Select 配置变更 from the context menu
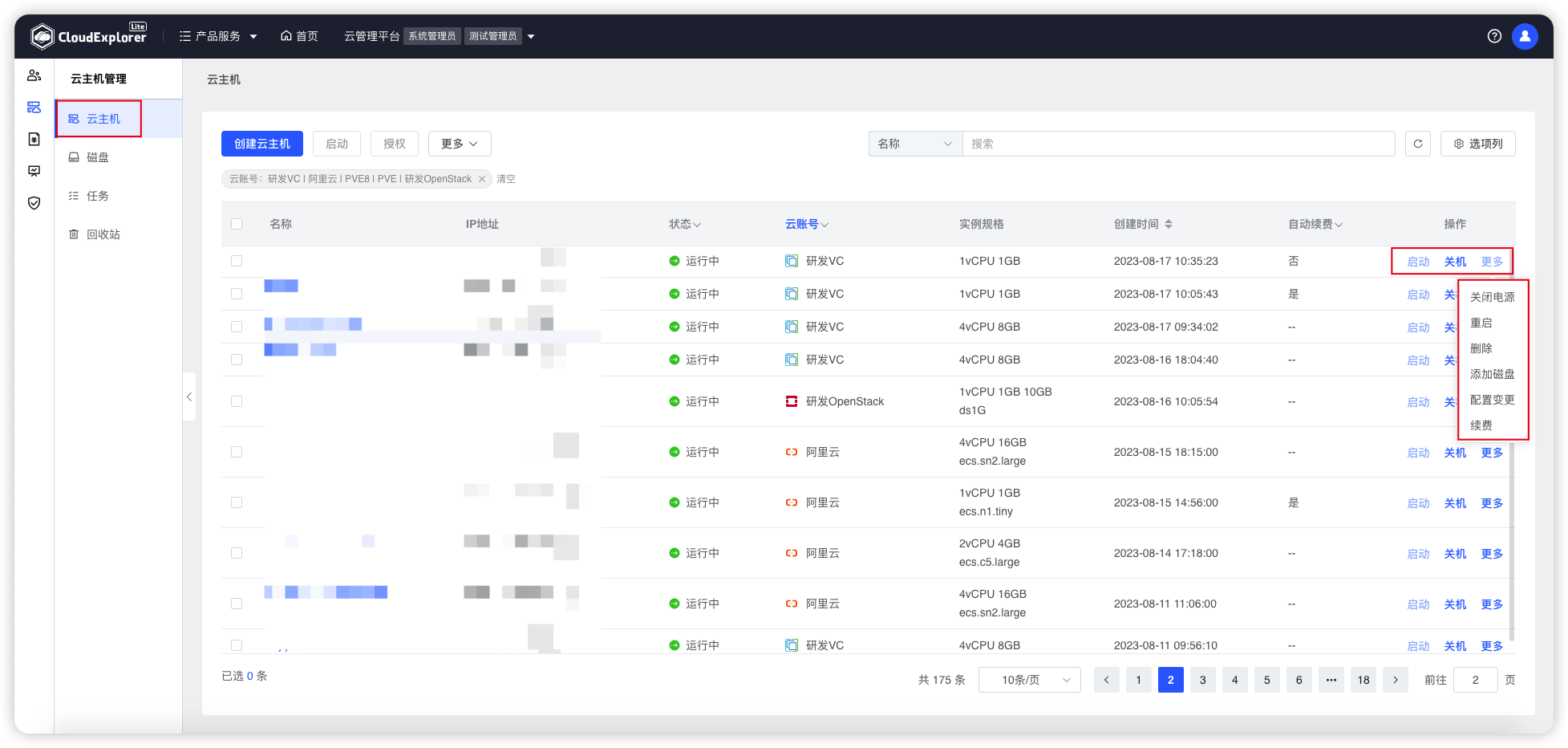1568x748 pixels. point(1493,400)
